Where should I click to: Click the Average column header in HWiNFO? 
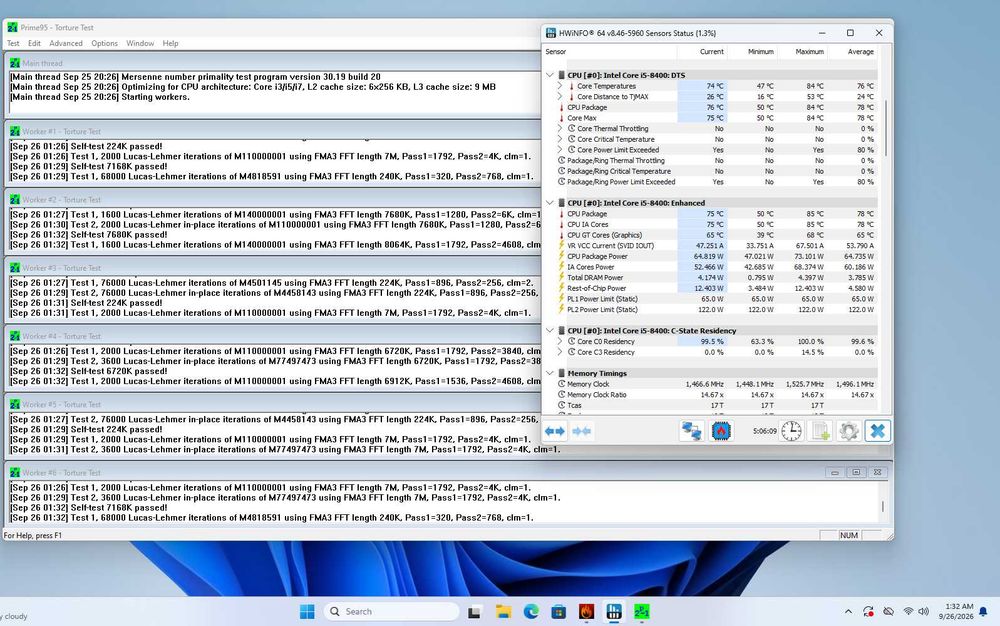pyautogui.click(x=852, y=52)
